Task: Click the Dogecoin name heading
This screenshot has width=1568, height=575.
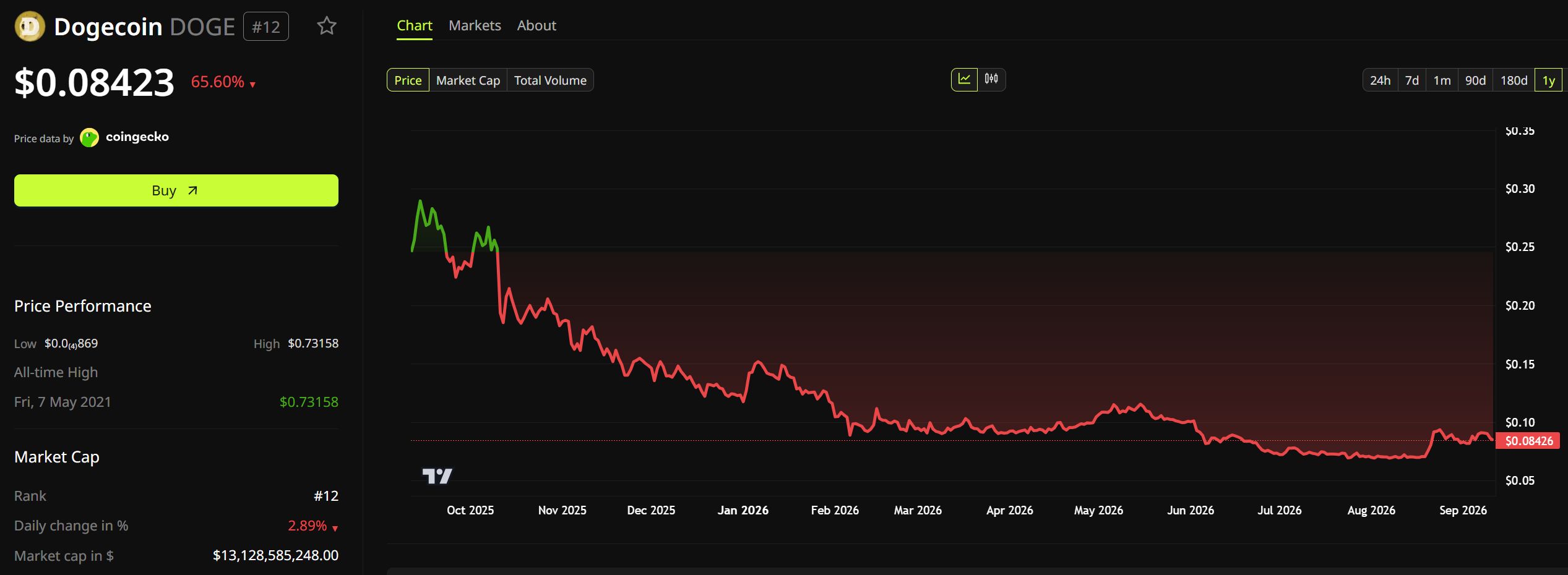Action: [108, 27]
